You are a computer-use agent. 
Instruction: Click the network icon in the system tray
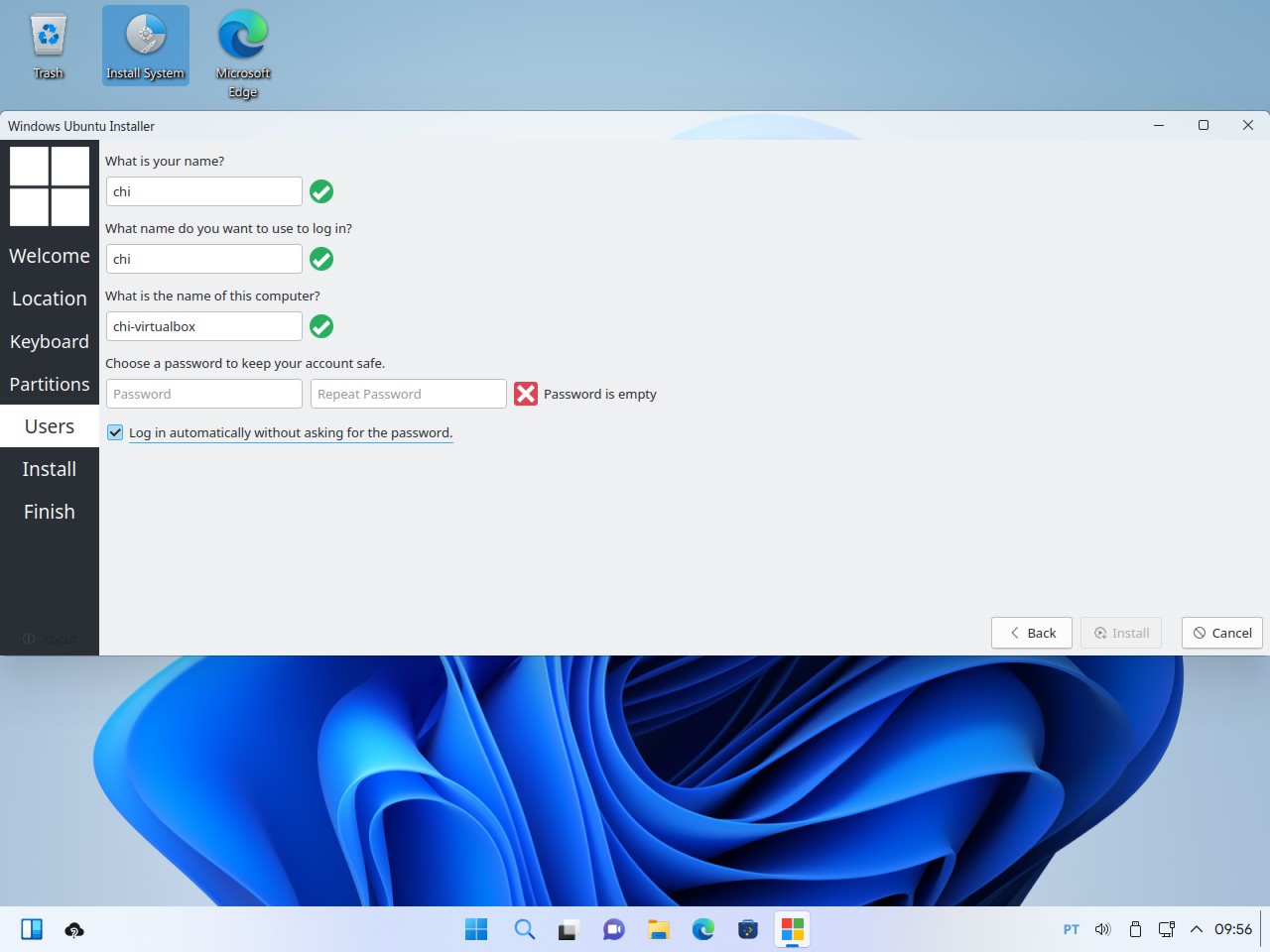pos(1167,929)
